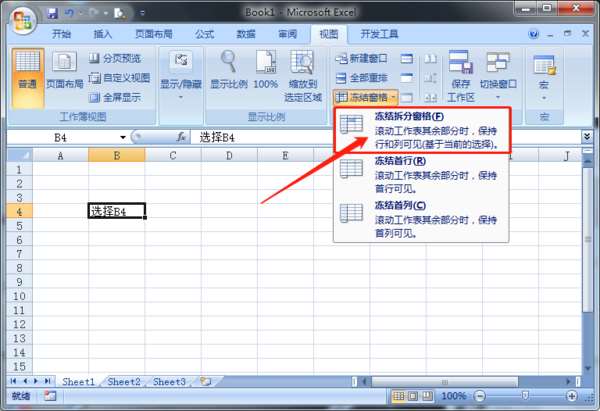
Task: Open Zoom (显示比例) magnifier dialog
Action: [229, 70]
